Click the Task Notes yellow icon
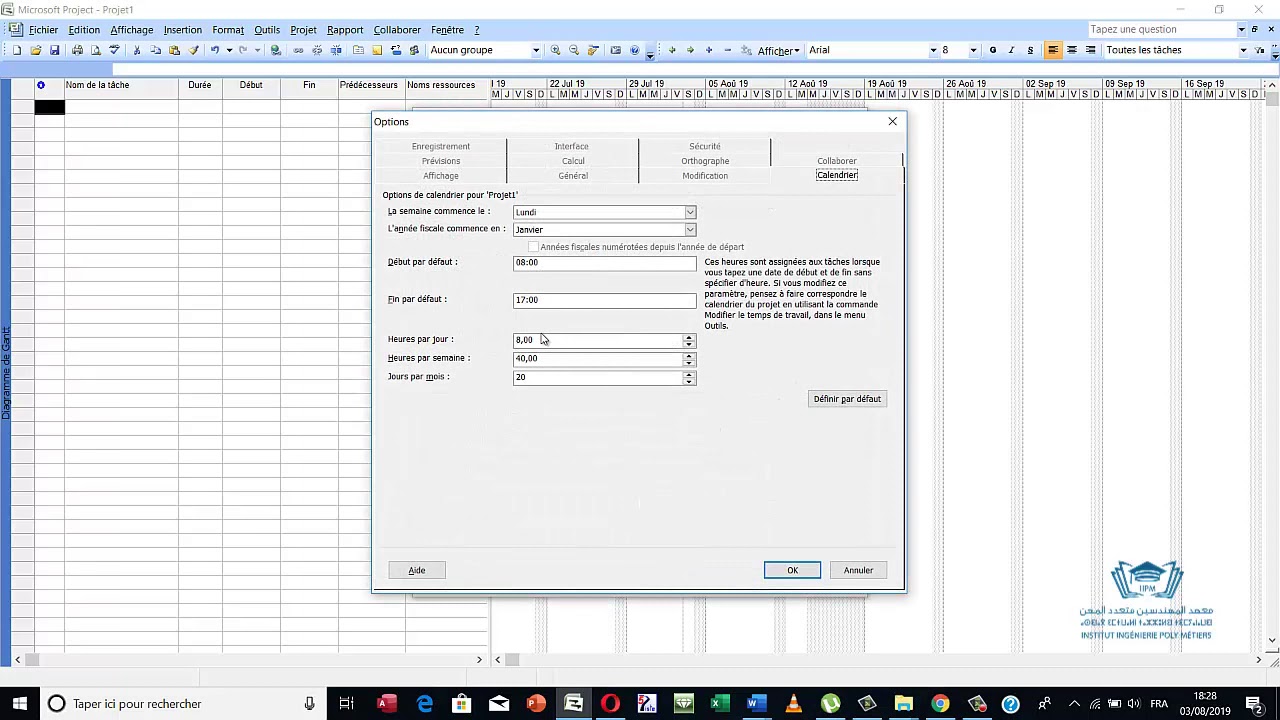Screen dimensions: 1280x720 pyautogui.click(x=377, y=50)
